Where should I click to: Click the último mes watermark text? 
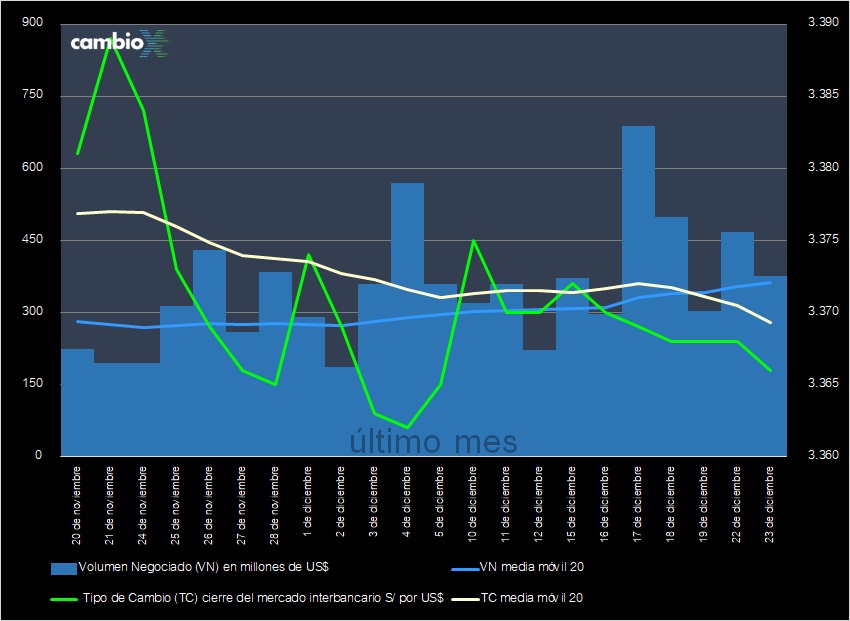tap(432, 441)
